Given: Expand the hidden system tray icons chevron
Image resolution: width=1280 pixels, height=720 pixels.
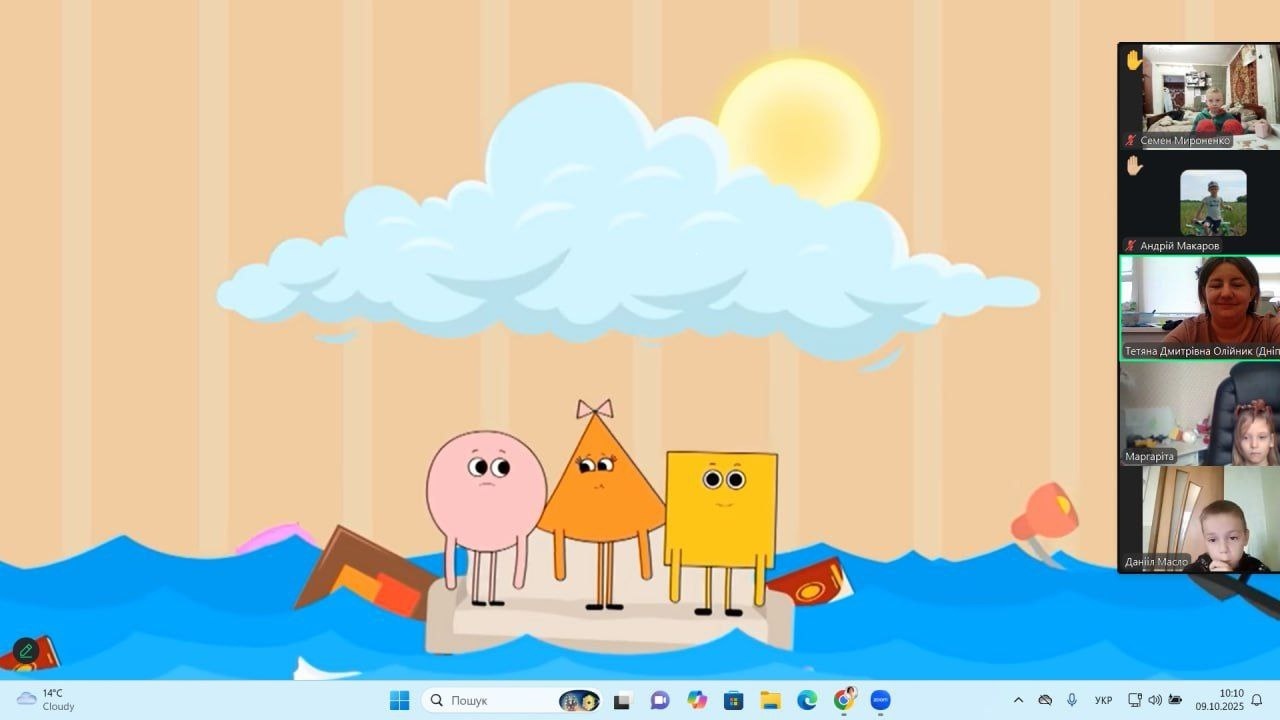Looking at the screenshot, I should (x=1018, y=700).
